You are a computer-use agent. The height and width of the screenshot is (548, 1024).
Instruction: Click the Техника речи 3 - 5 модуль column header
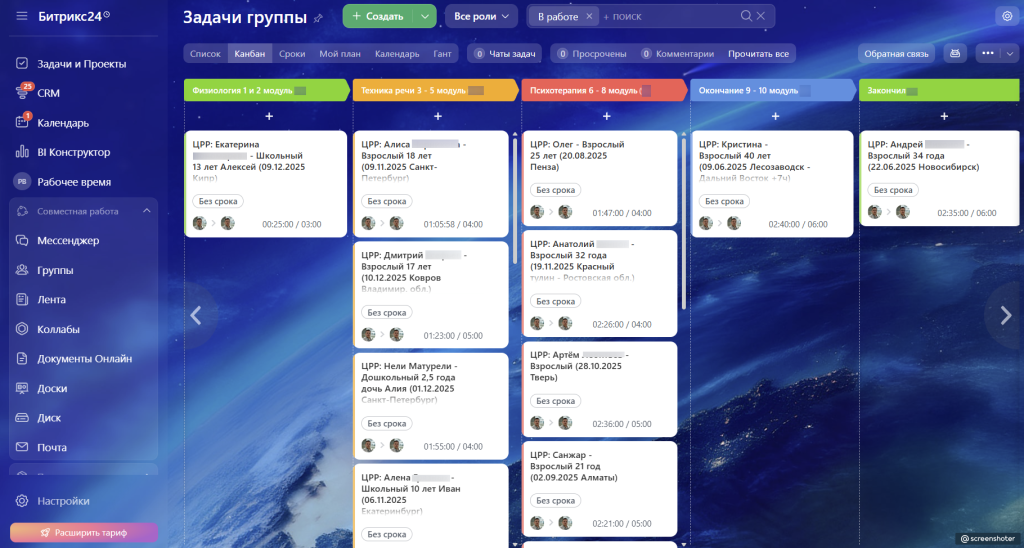point(436,90)
